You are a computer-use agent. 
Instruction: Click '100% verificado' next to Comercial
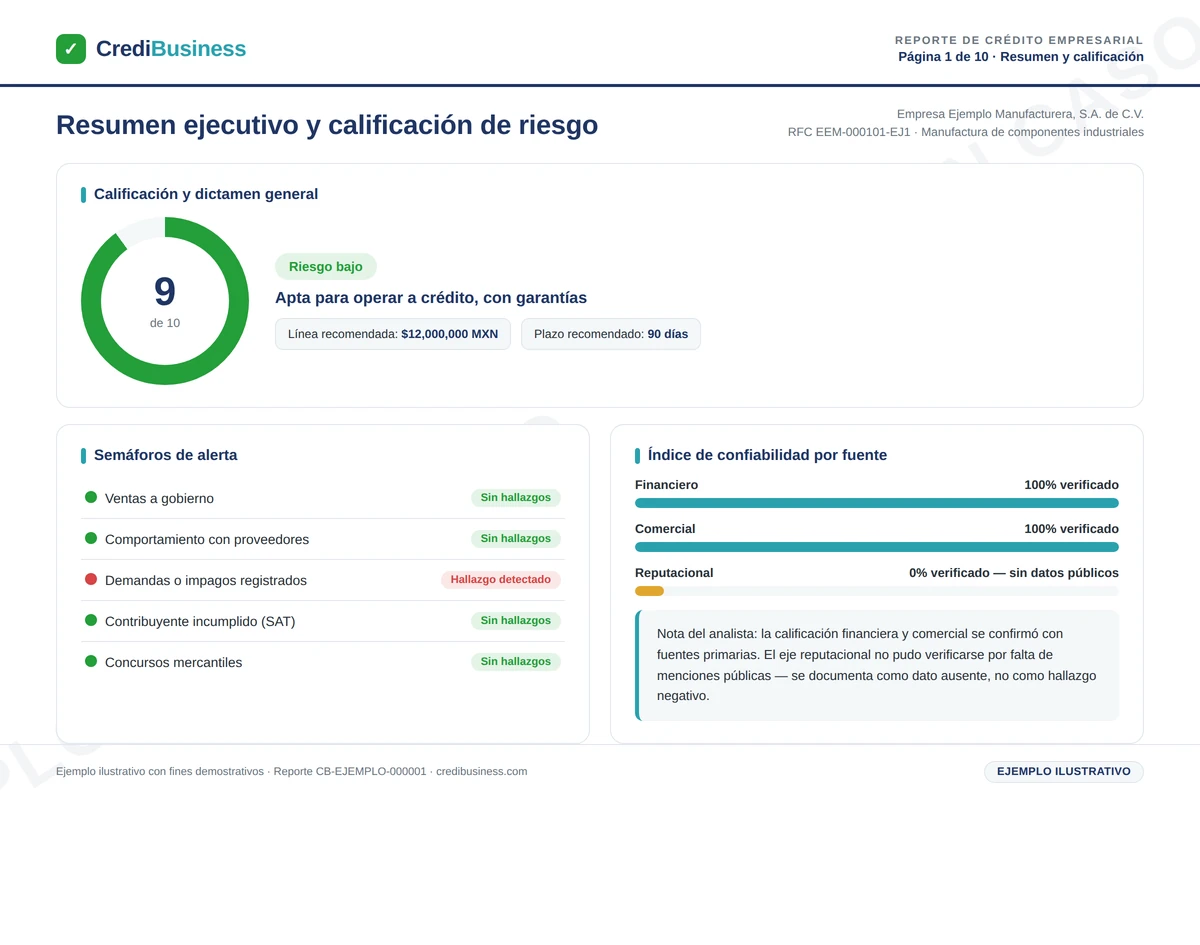[1071, 529]
